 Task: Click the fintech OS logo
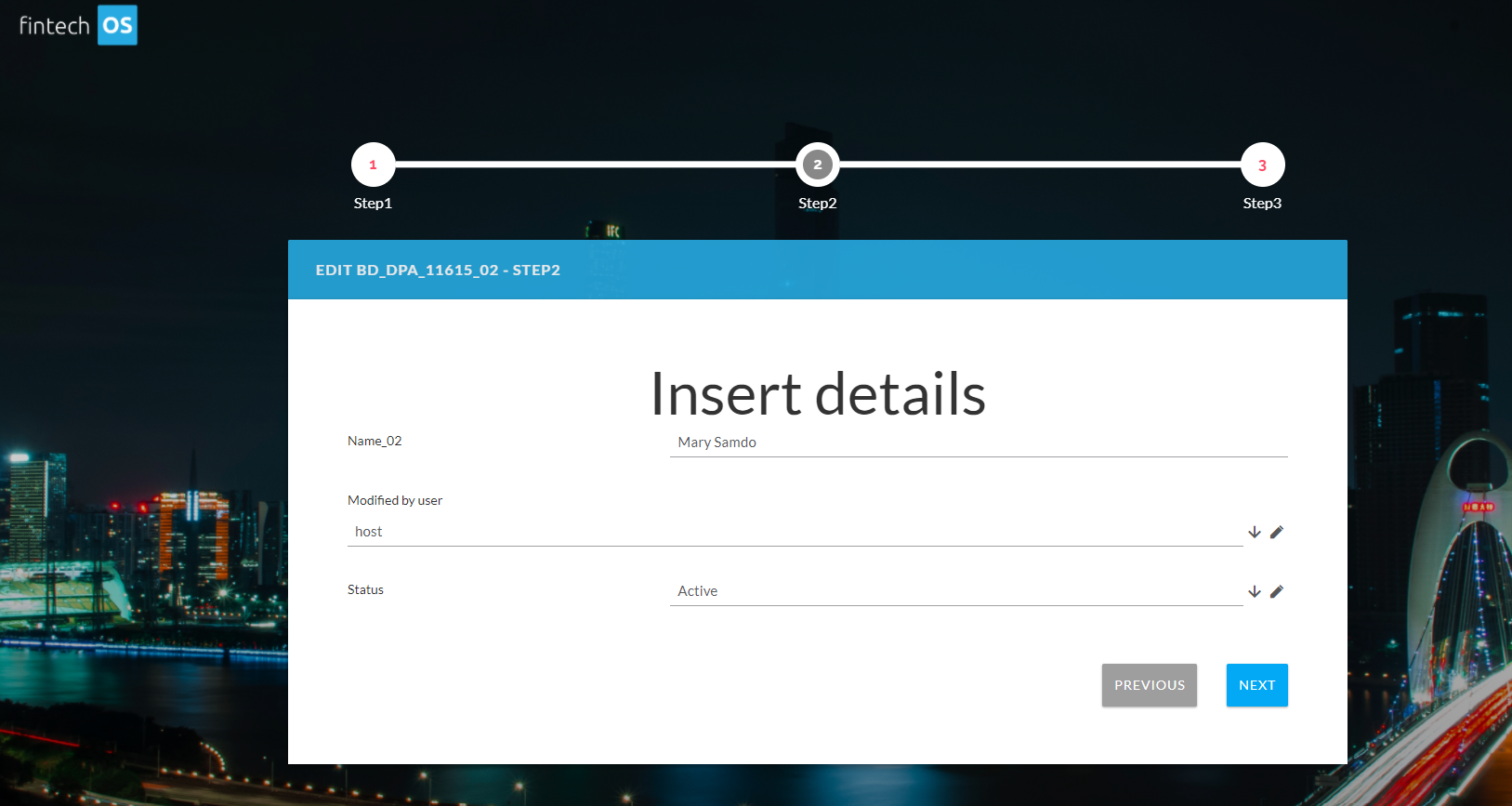tap(78, 25)
